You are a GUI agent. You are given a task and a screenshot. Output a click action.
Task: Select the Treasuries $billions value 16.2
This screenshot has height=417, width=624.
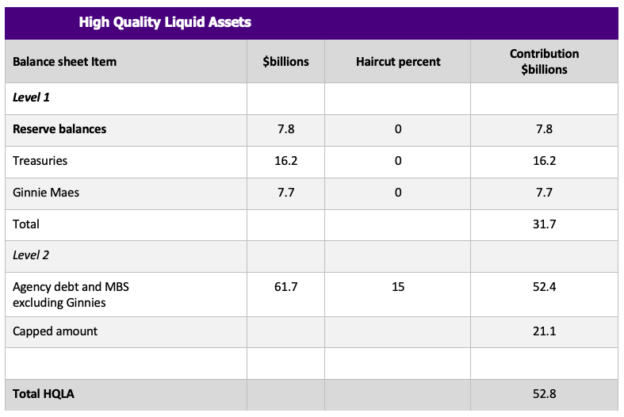pos(287,161)
